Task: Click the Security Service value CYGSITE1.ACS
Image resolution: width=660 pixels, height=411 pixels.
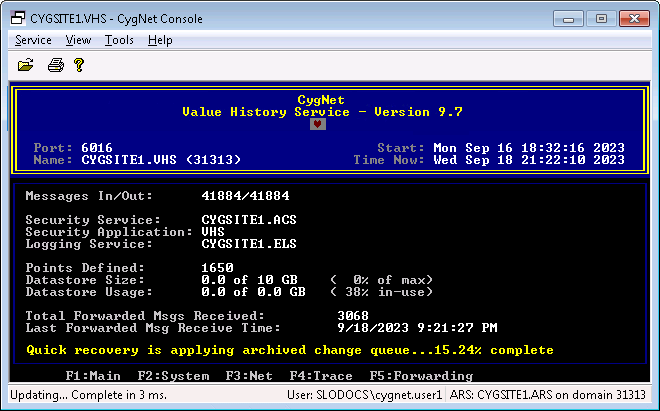Action: pos(249,220)
